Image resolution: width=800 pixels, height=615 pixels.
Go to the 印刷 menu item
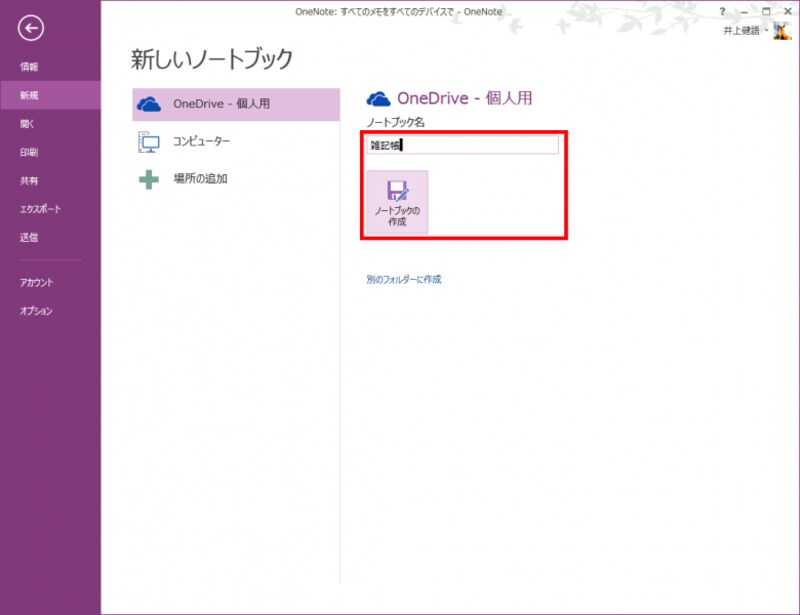pyautogui.click(x=29, y=152)
